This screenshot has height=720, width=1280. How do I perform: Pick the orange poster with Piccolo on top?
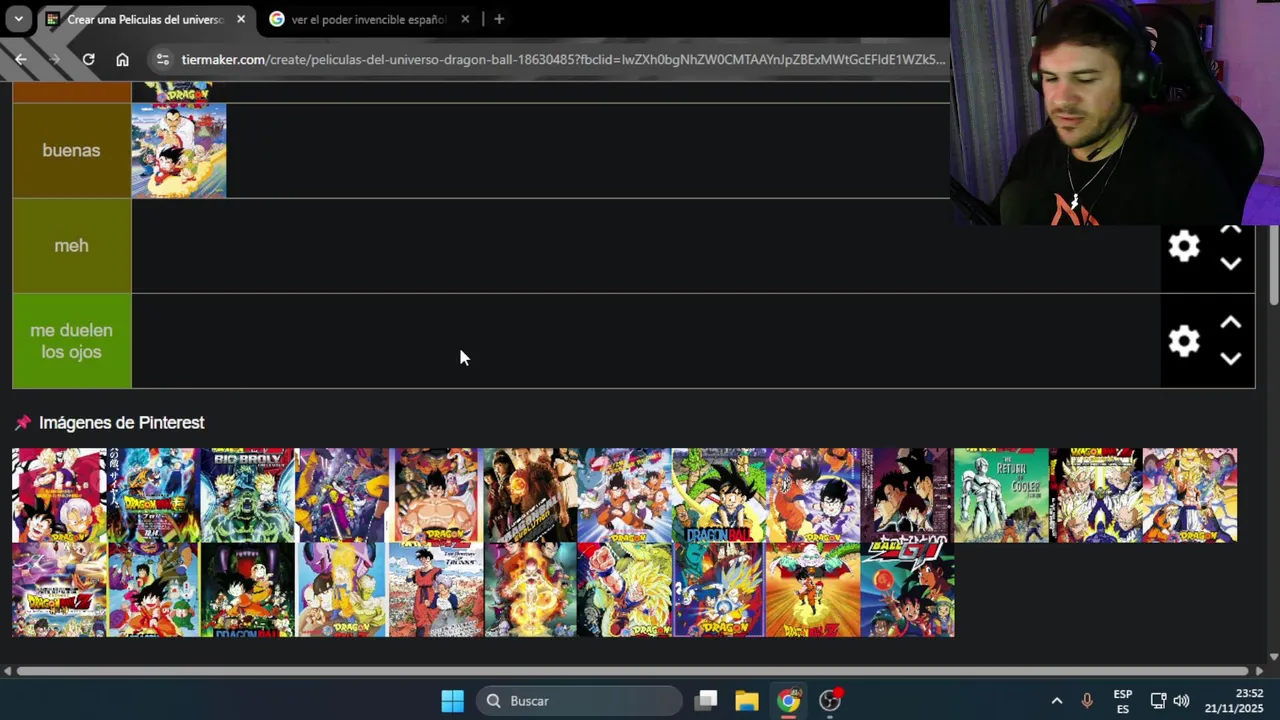[x=813, y=590]
